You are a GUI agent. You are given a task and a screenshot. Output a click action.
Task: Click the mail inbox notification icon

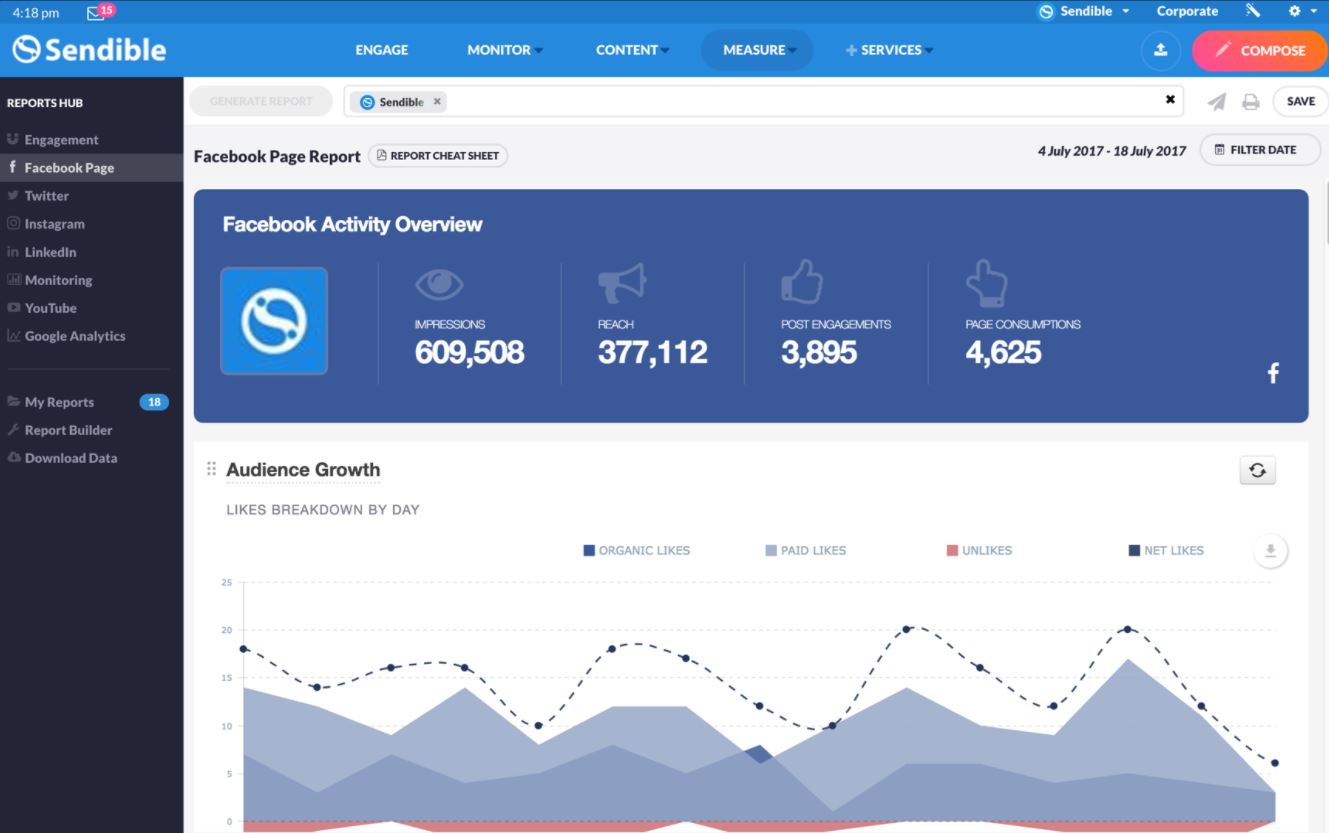[x=96, y=13]
